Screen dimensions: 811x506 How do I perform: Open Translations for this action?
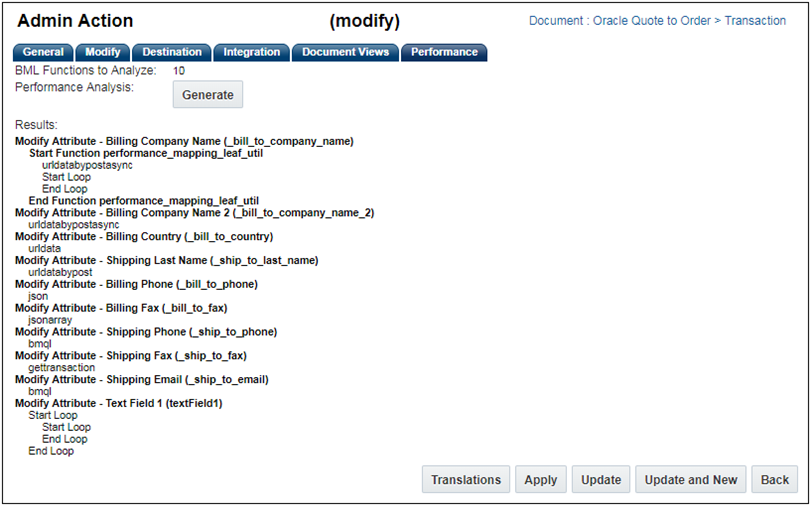[466, 480]
